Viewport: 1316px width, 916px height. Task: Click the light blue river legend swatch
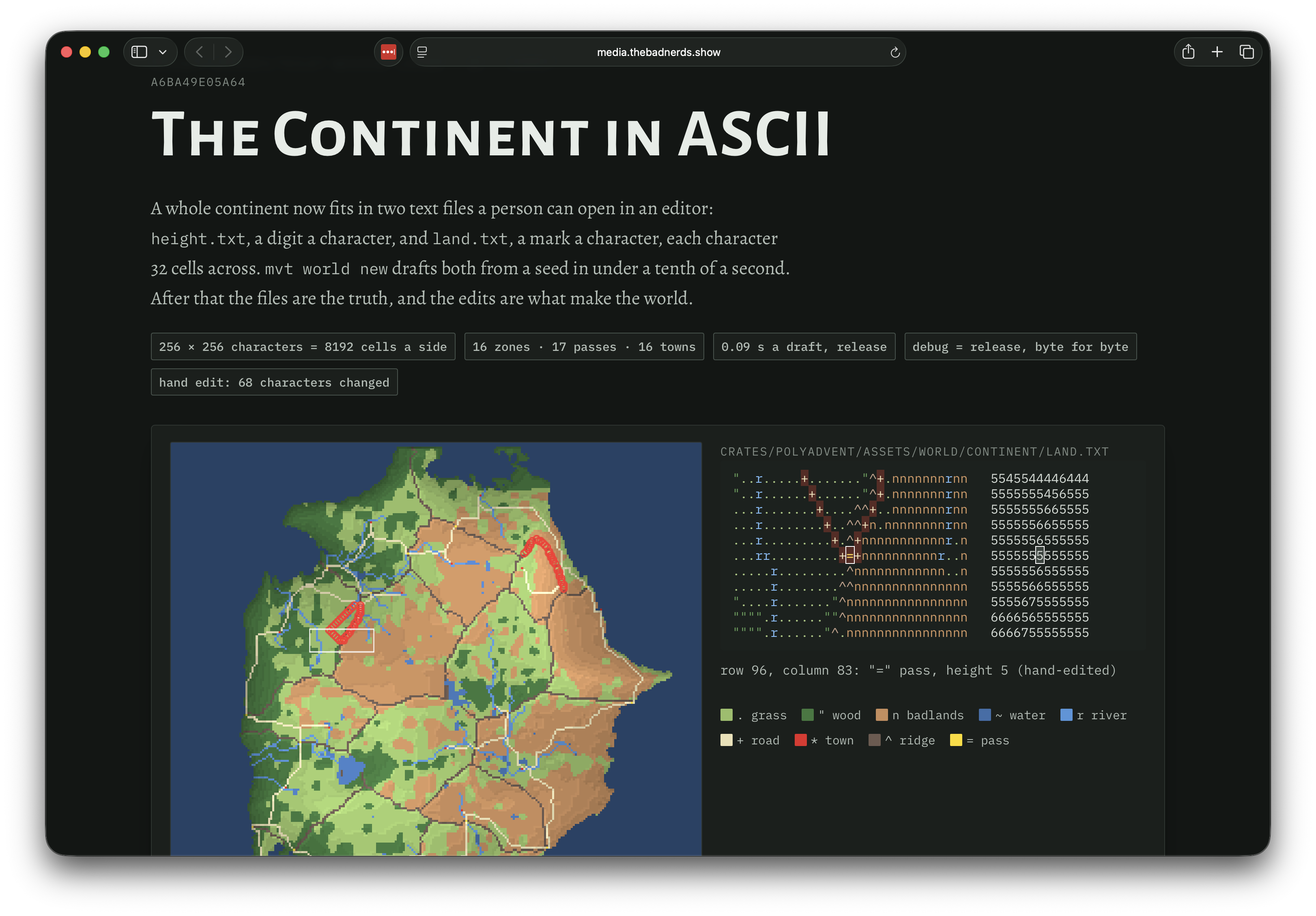pos(1066,715)
